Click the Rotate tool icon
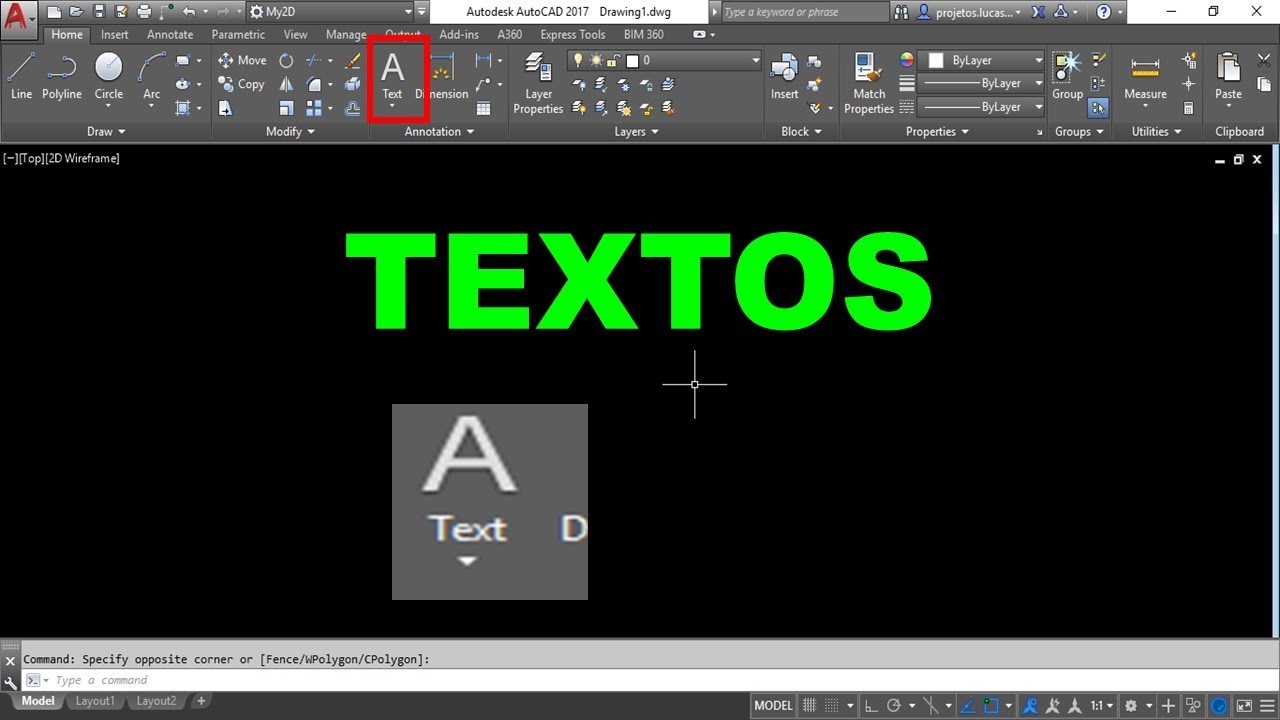Viewport: 1280px width, 720px height. 286,60
